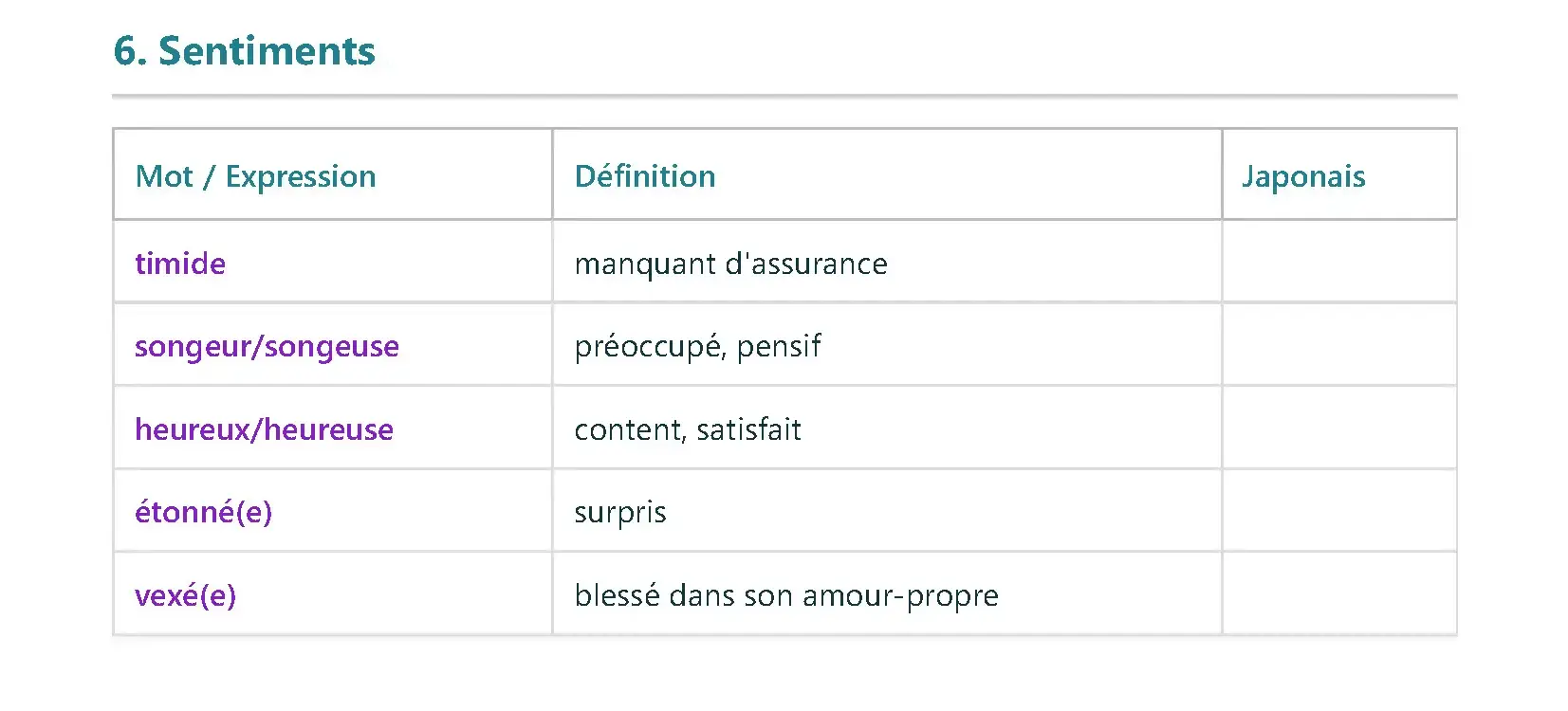Click the empty Japonais cell for "vexé(e)"

[1338, 594]
